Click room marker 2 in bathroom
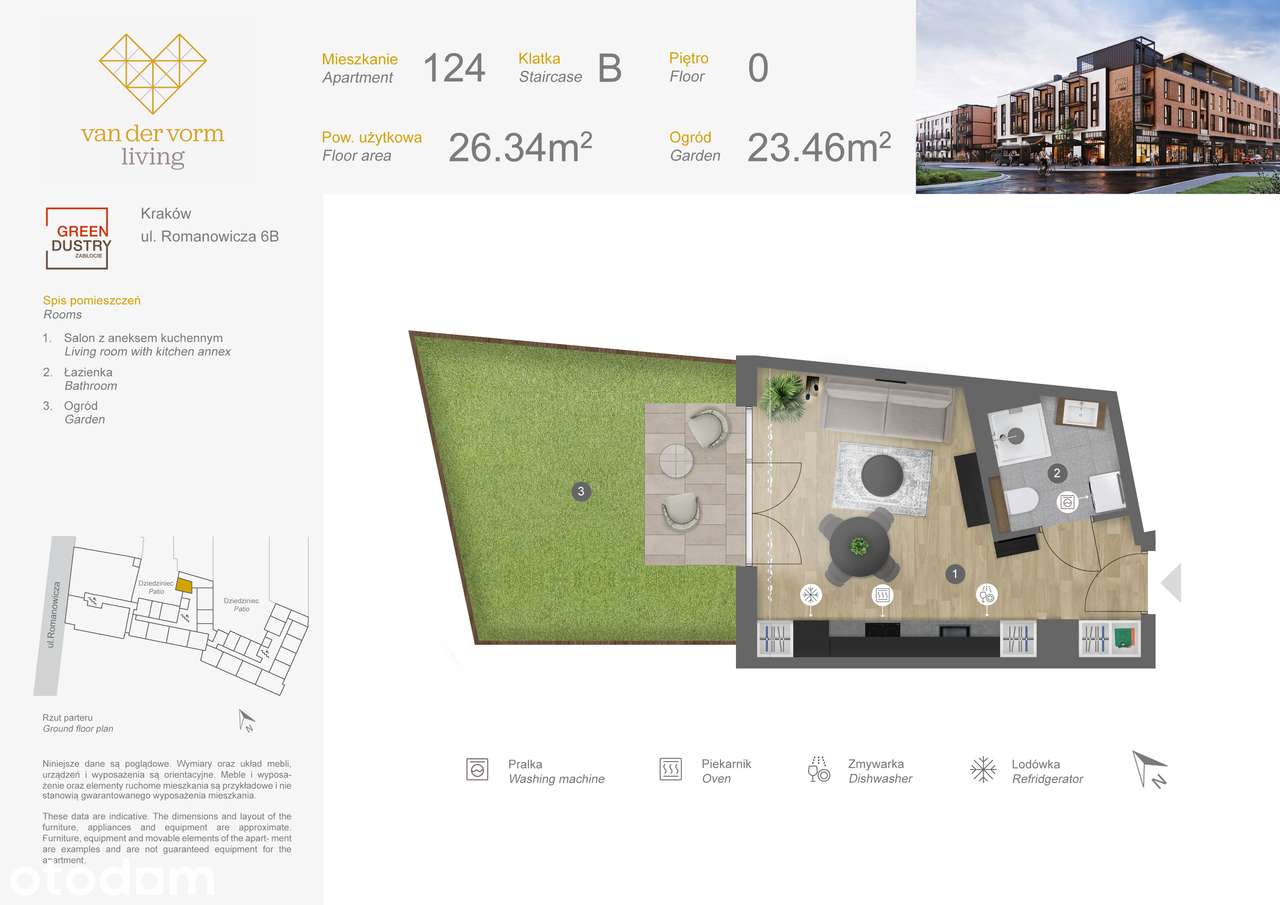The height and width of the screenshot is (905, 1280). (x=1057, y=473)
